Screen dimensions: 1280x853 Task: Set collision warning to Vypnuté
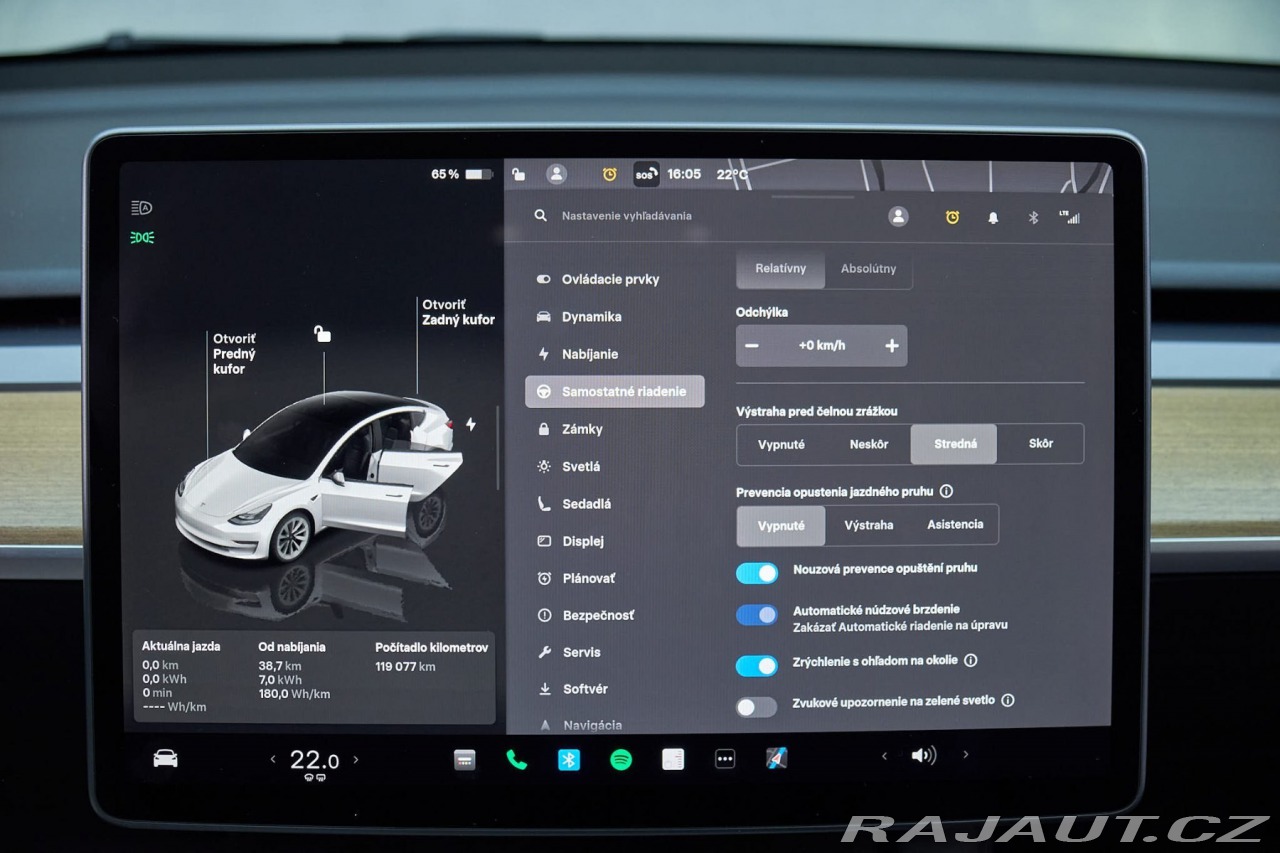pyautogui.click(x=781, y=444)
